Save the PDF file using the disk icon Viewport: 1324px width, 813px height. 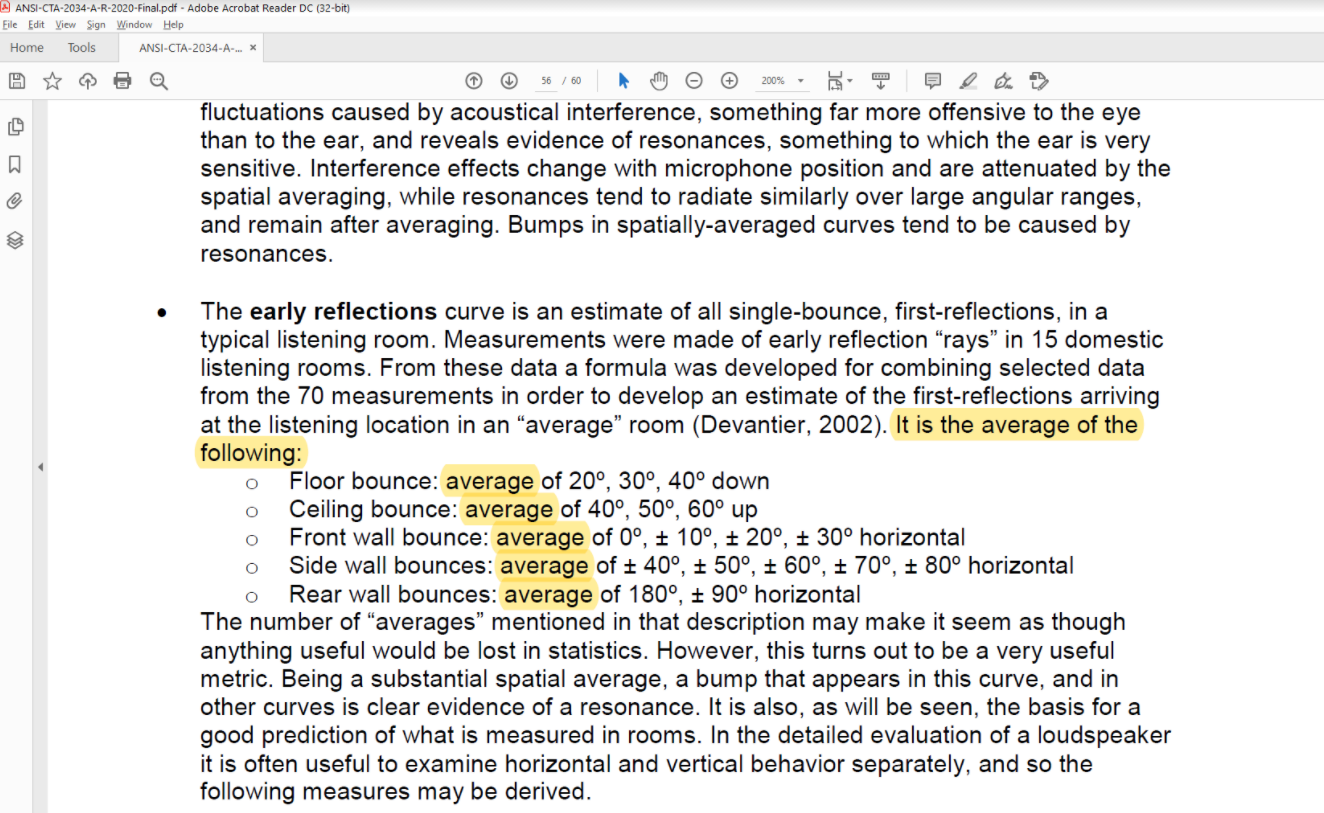[x=16, y=81]
